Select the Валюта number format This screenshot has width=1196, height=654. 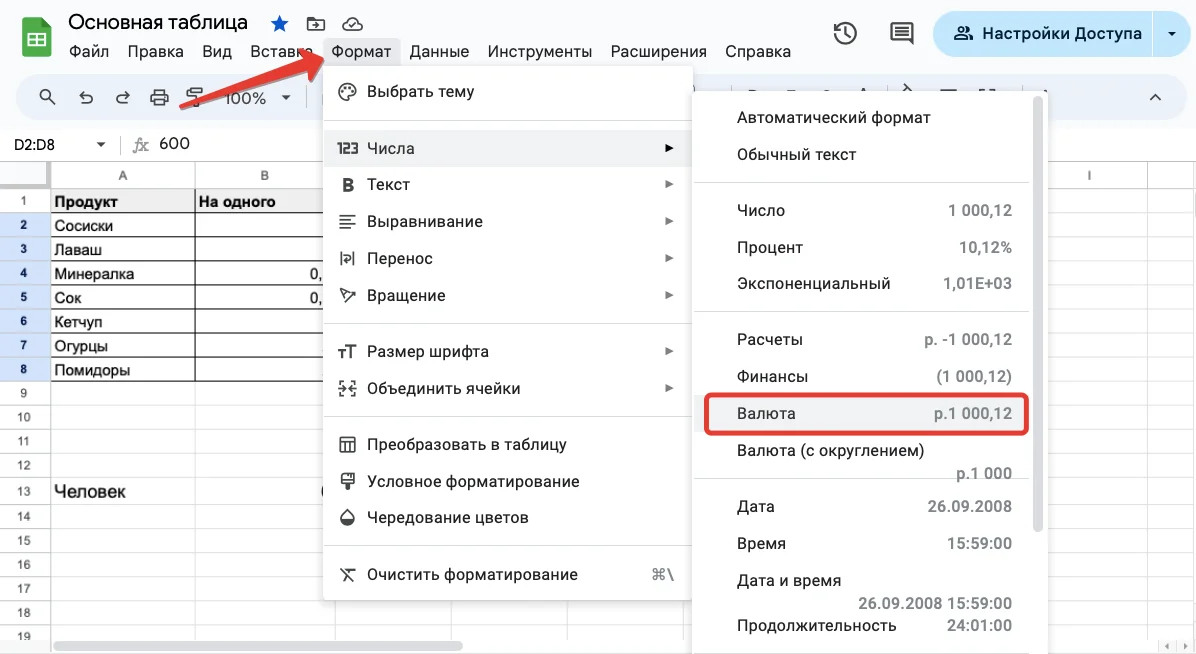pyautogui.click(x=866, y=414)
